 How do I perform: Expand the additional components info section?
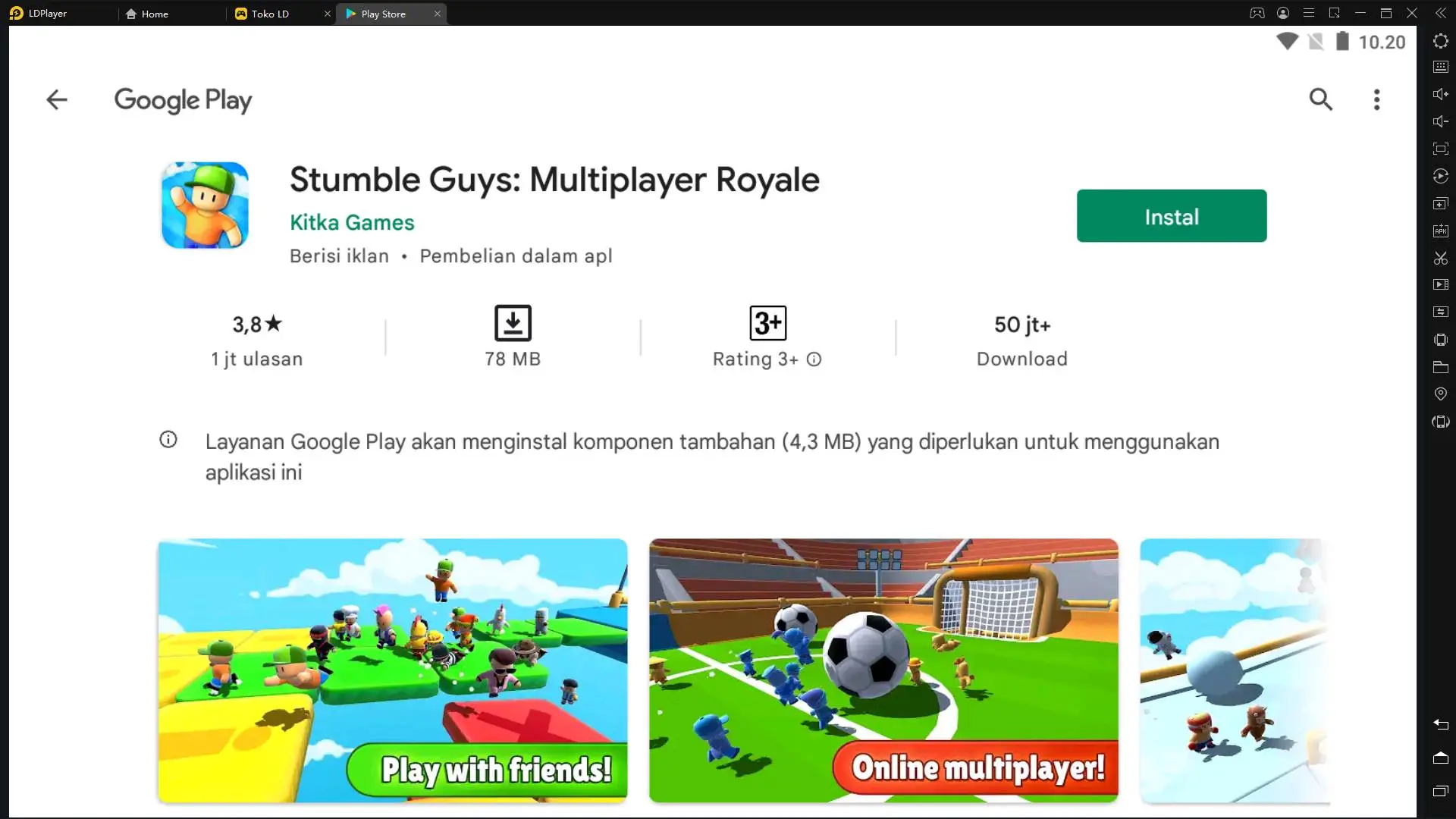coord(168,440)
